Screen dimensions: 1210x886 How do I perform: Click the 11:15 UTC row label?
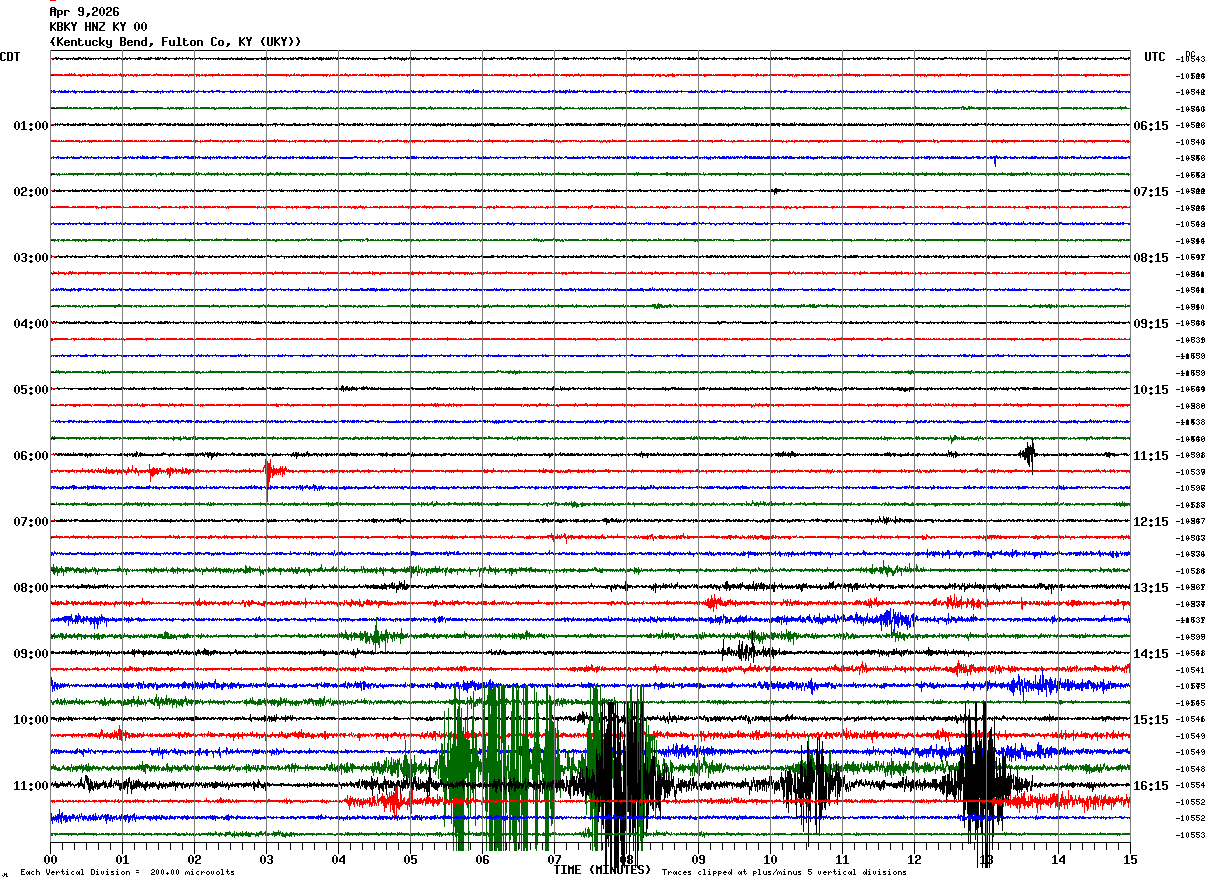(x=1151, y=456)
